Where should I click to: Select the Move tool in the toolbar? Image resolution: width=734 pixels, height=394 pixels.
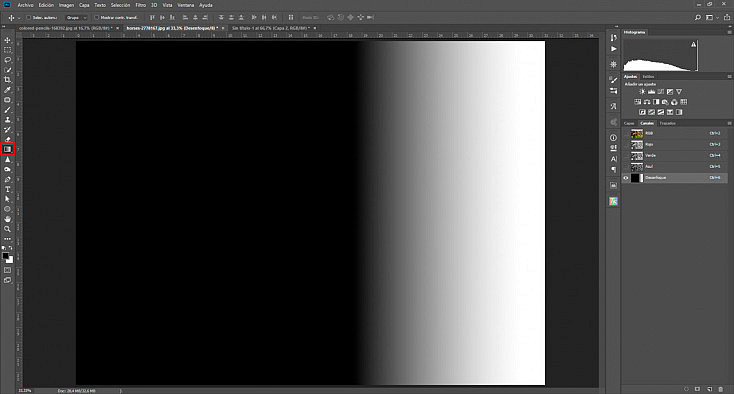[x=7, y=40]
